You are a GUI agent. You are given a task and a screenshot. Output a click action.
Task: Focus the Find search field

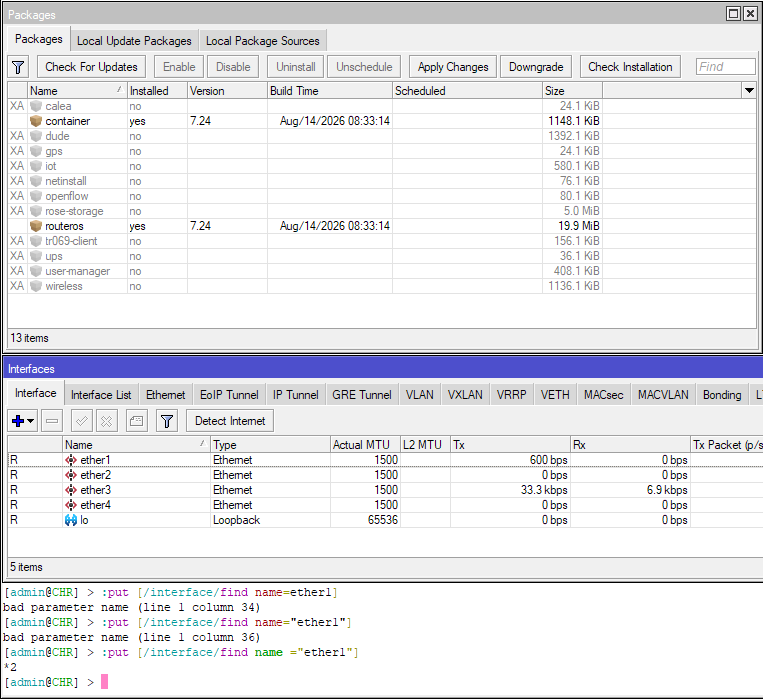726,67
